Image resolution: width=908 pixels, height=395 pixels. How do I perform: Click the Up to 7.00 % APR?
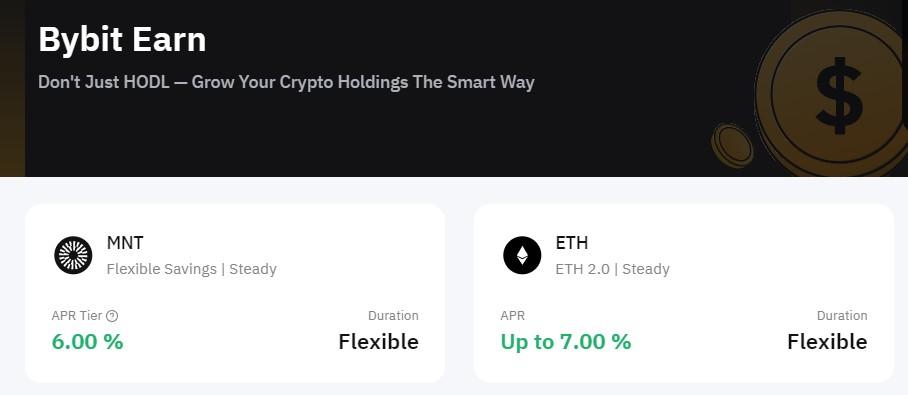coord(566,341)
